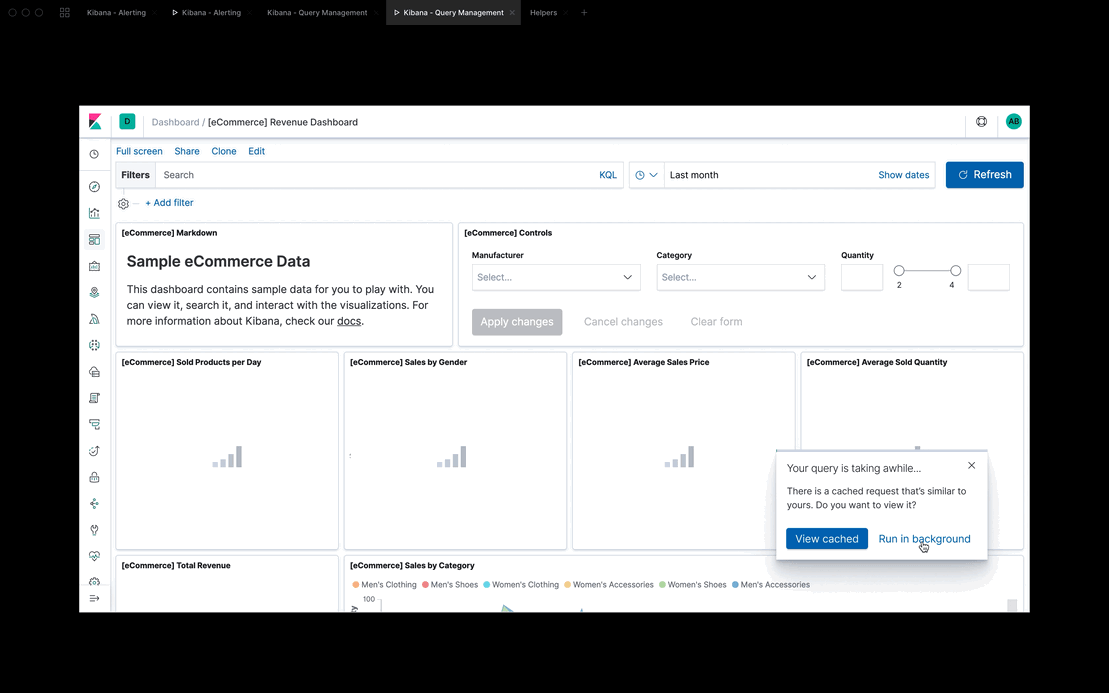Open Maps pin icon in sidebar
This screenshot has width=1109, height=693.
94,292
